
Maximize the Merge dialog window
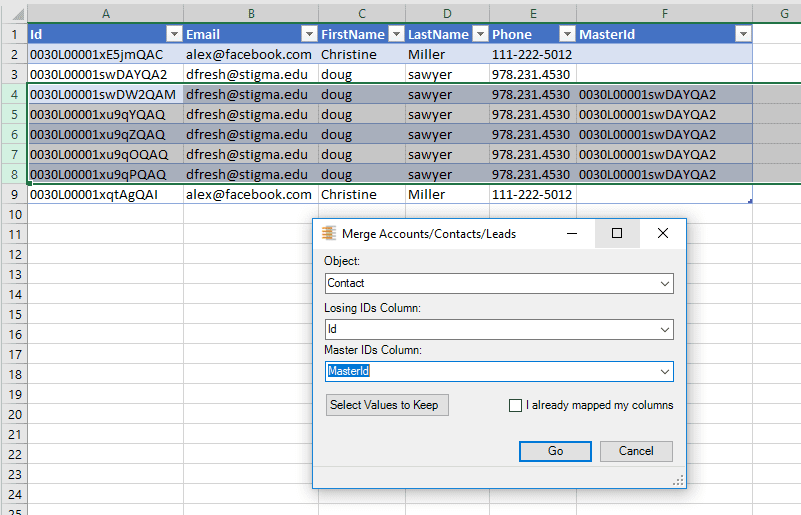(x=617, y=233)
